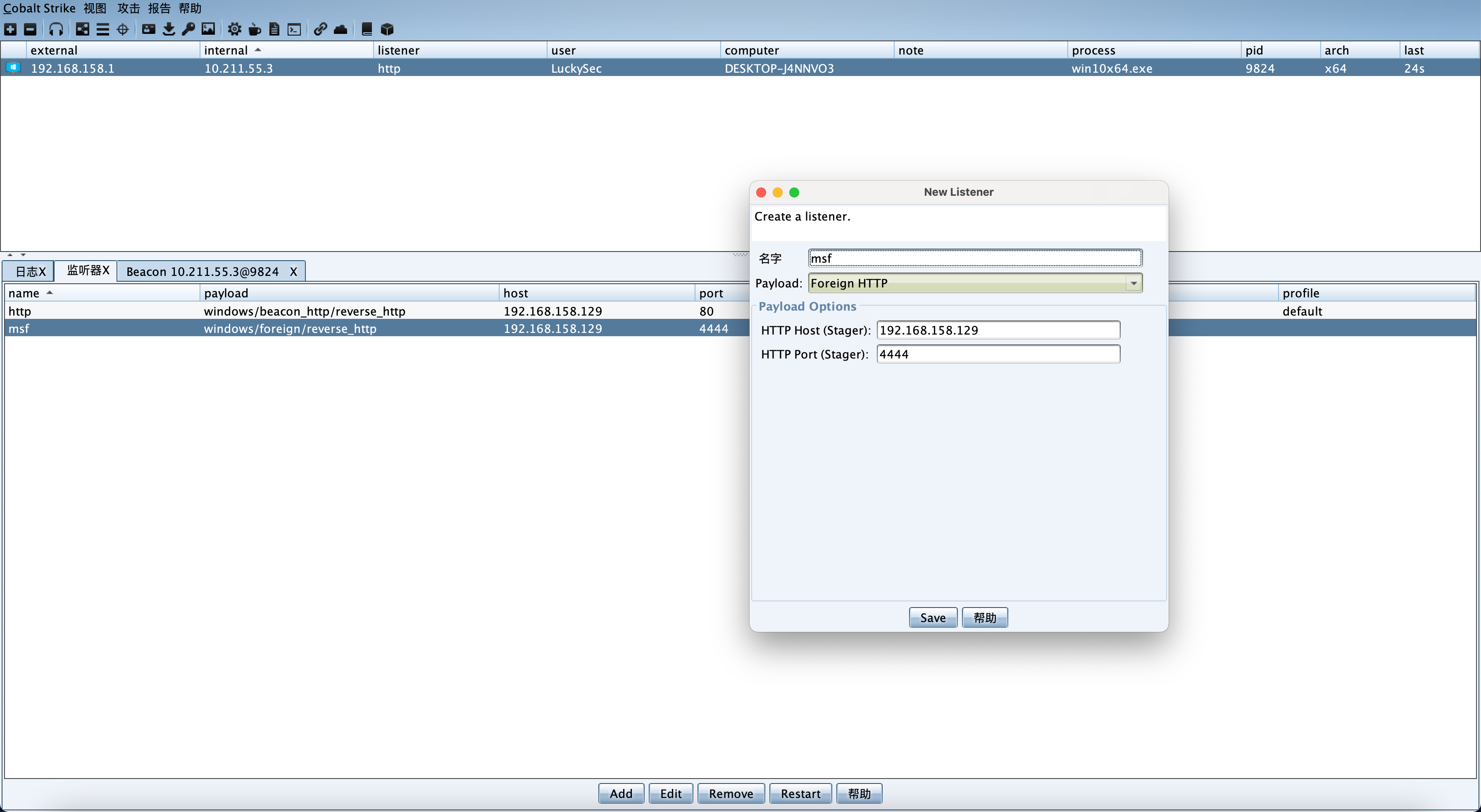Open the 攻击 menu
Image resolution: width=1481 pixels, height=812 pixels.
point(128,8)
